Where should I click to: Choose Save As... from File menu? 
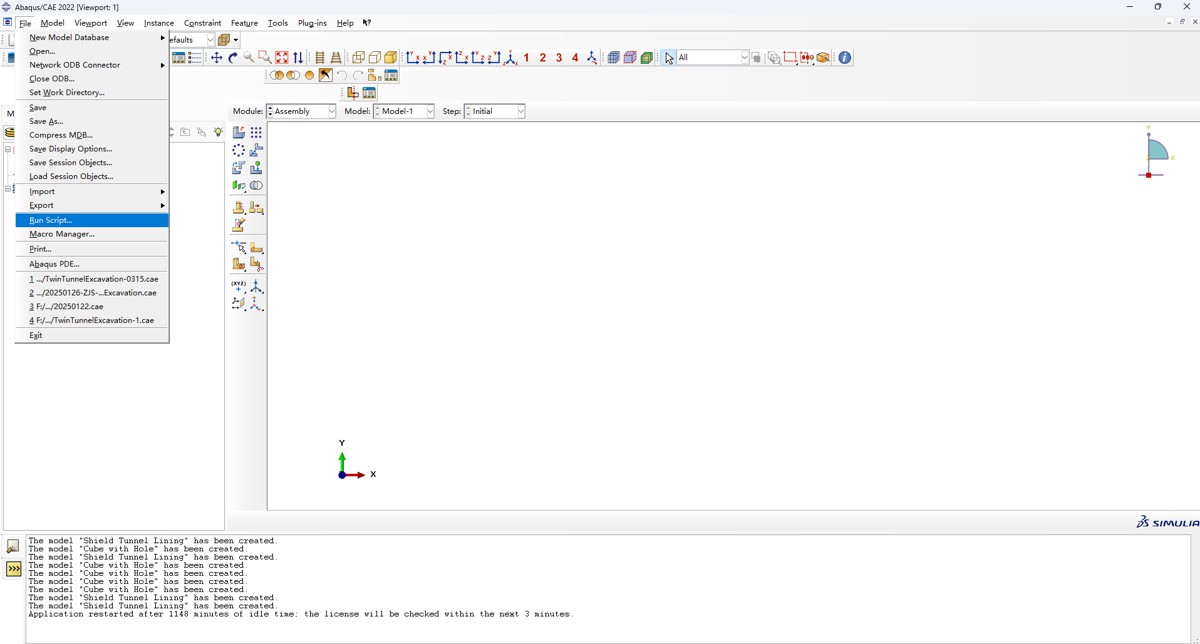click(92, 121)
